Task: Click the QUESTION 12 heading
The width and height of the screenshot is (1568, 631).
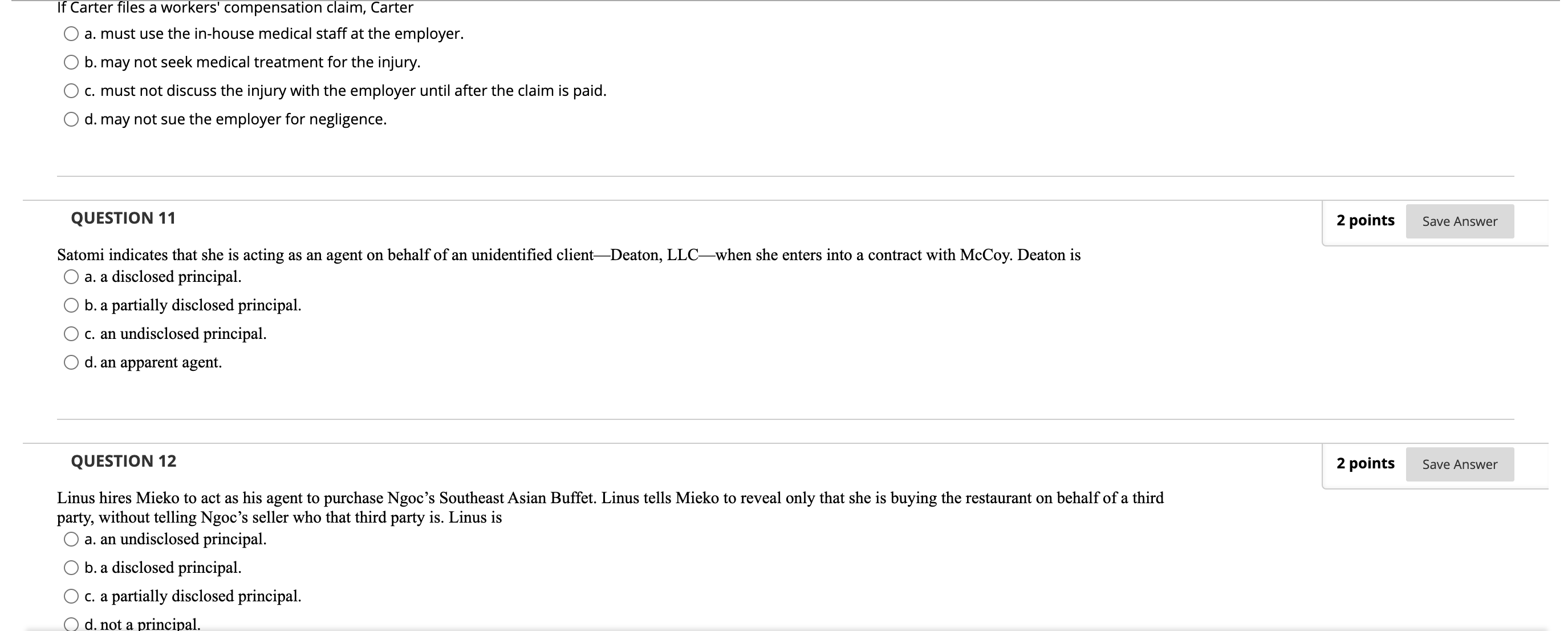Action: pyautogui.click(x=124, y=461)
